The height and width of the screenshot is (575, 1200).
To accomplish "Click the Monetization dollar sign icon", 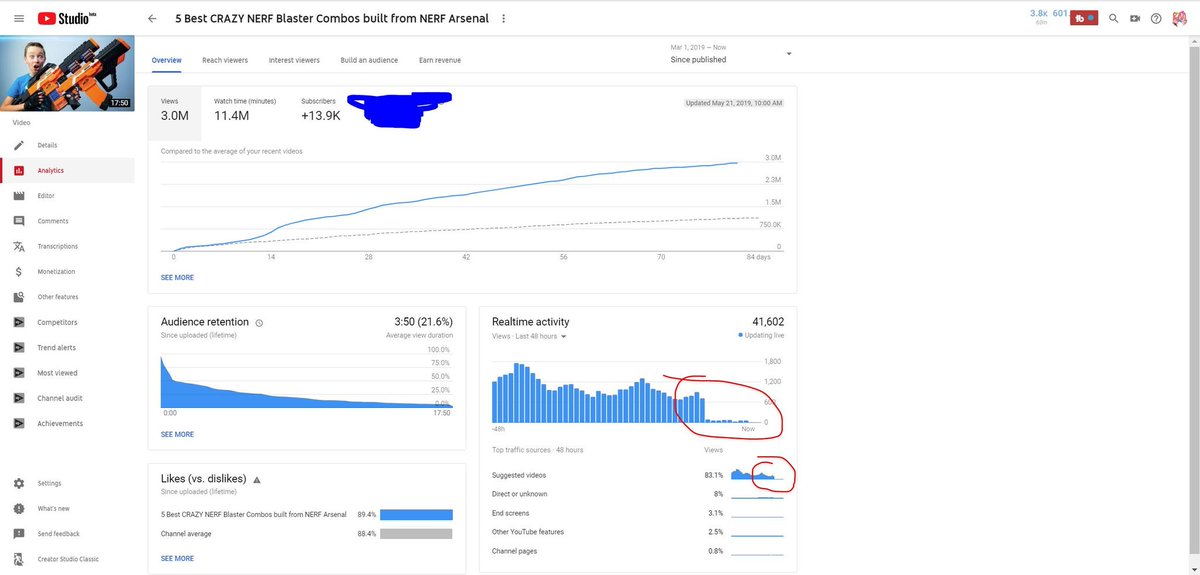I will (x=19, y=272).
